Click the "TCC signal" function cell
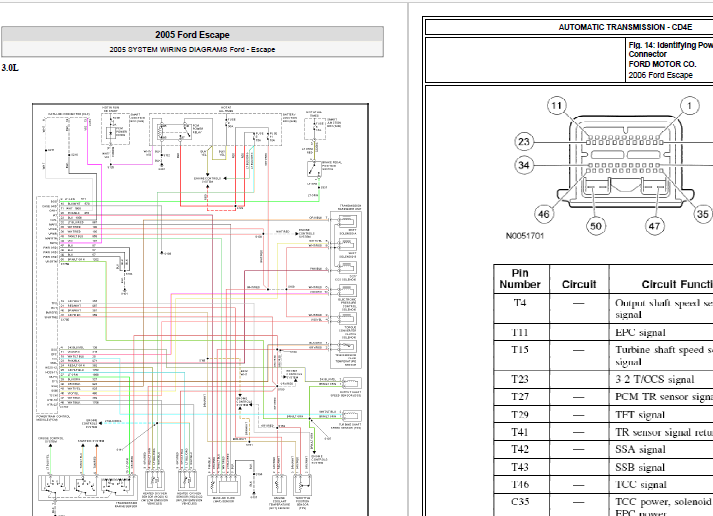This screenshot has height=516, width=713. 661,485
